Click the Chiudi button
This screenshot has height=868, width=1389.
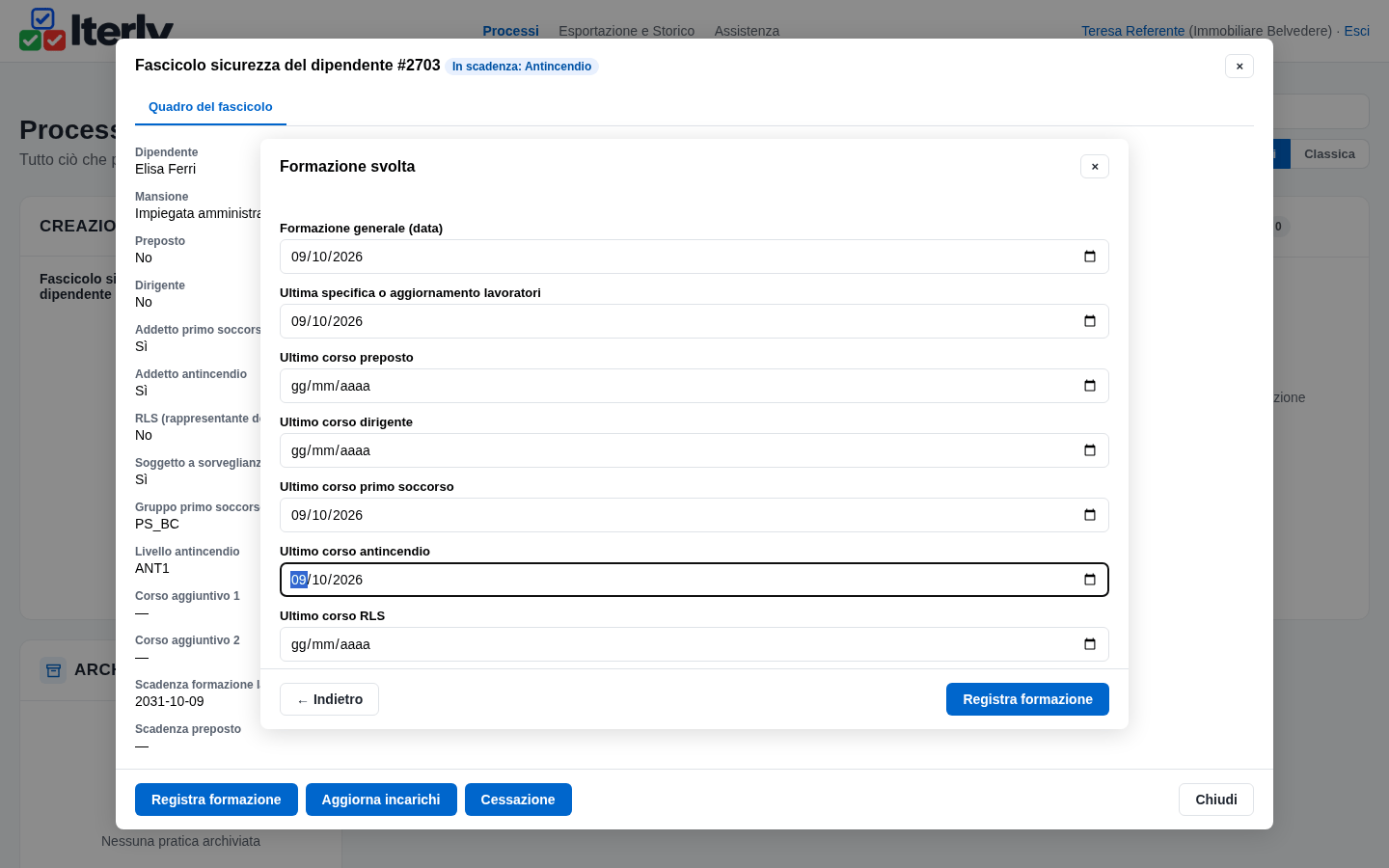[x=1216, y=800]
